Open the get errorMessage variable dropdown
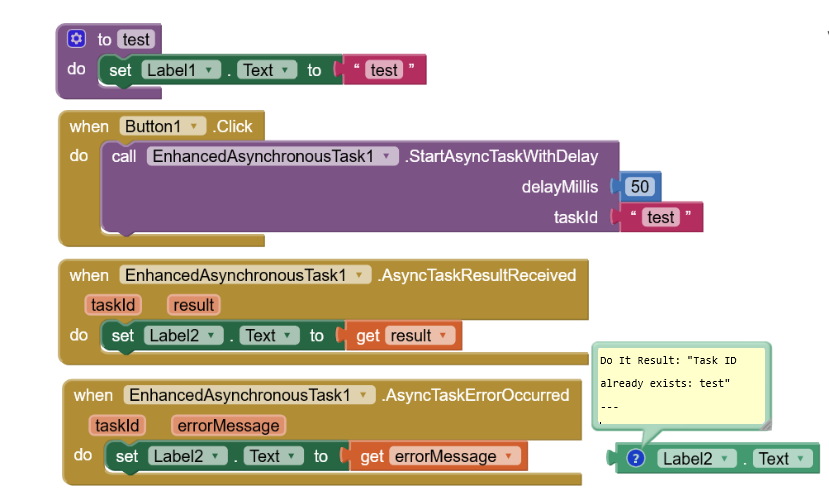Screen dimensions: 829x500 [455, 456]
